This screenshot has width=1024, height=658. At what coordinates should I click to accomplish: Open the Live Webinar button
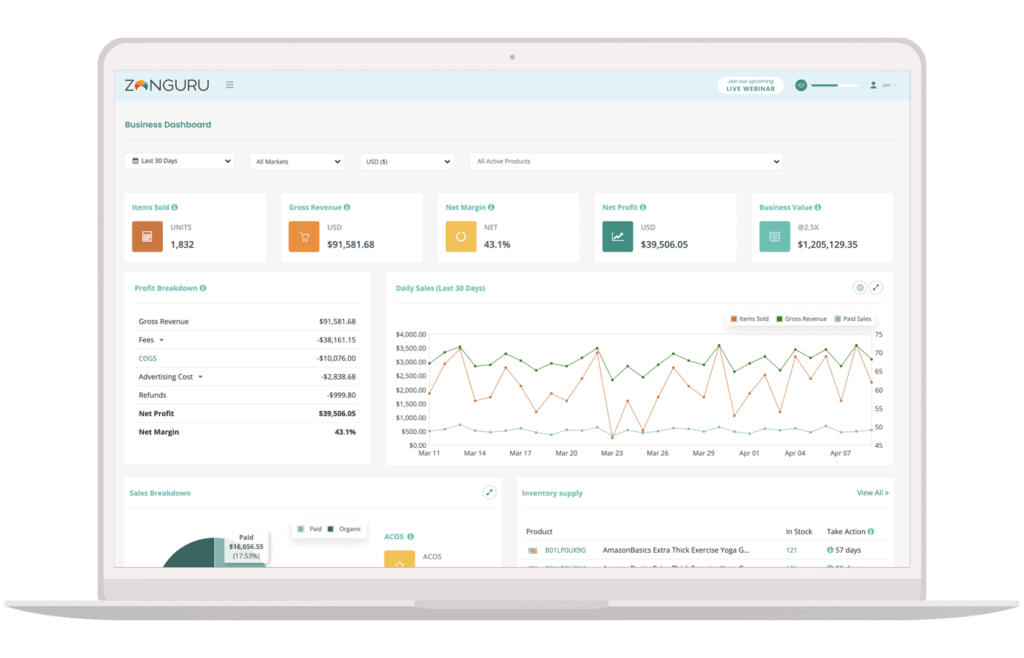click(750, 86)
